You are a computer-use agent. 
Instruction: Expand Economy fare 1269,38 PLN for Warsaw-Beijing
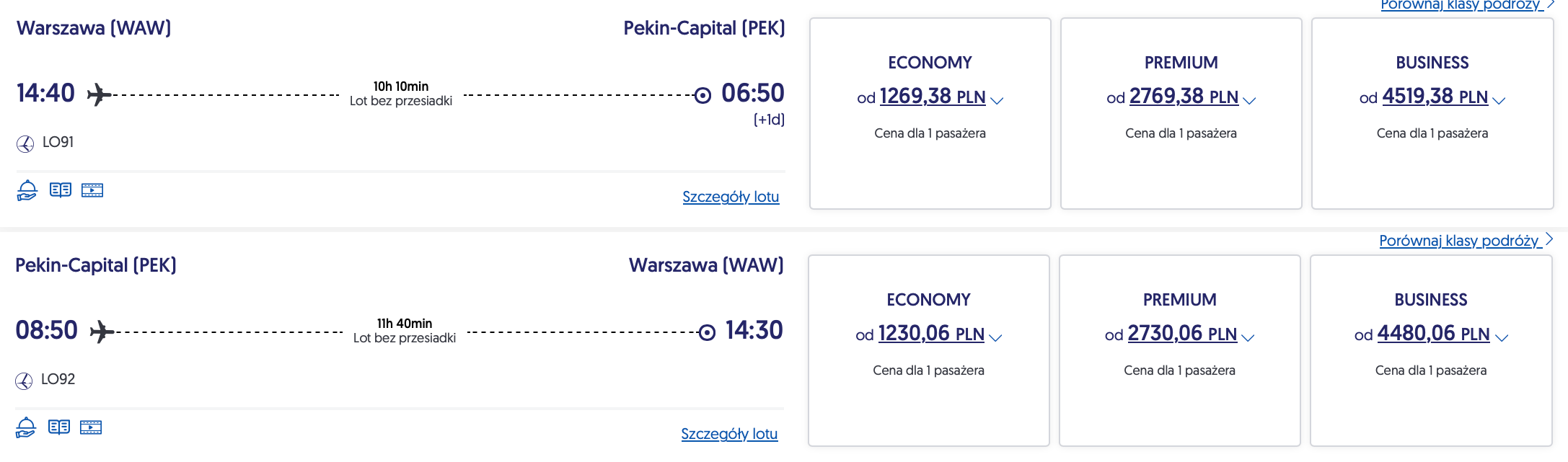tap(932, 97)
